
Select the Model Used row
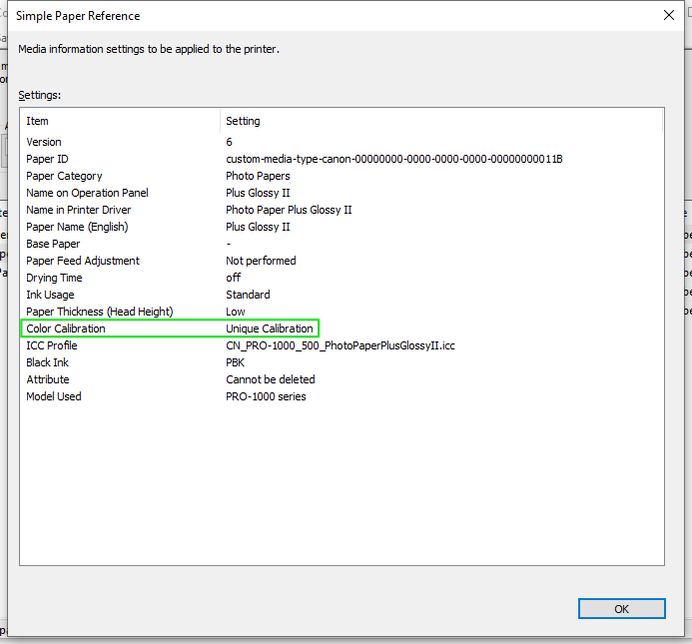pyautogui.click(x=342, y=396)
